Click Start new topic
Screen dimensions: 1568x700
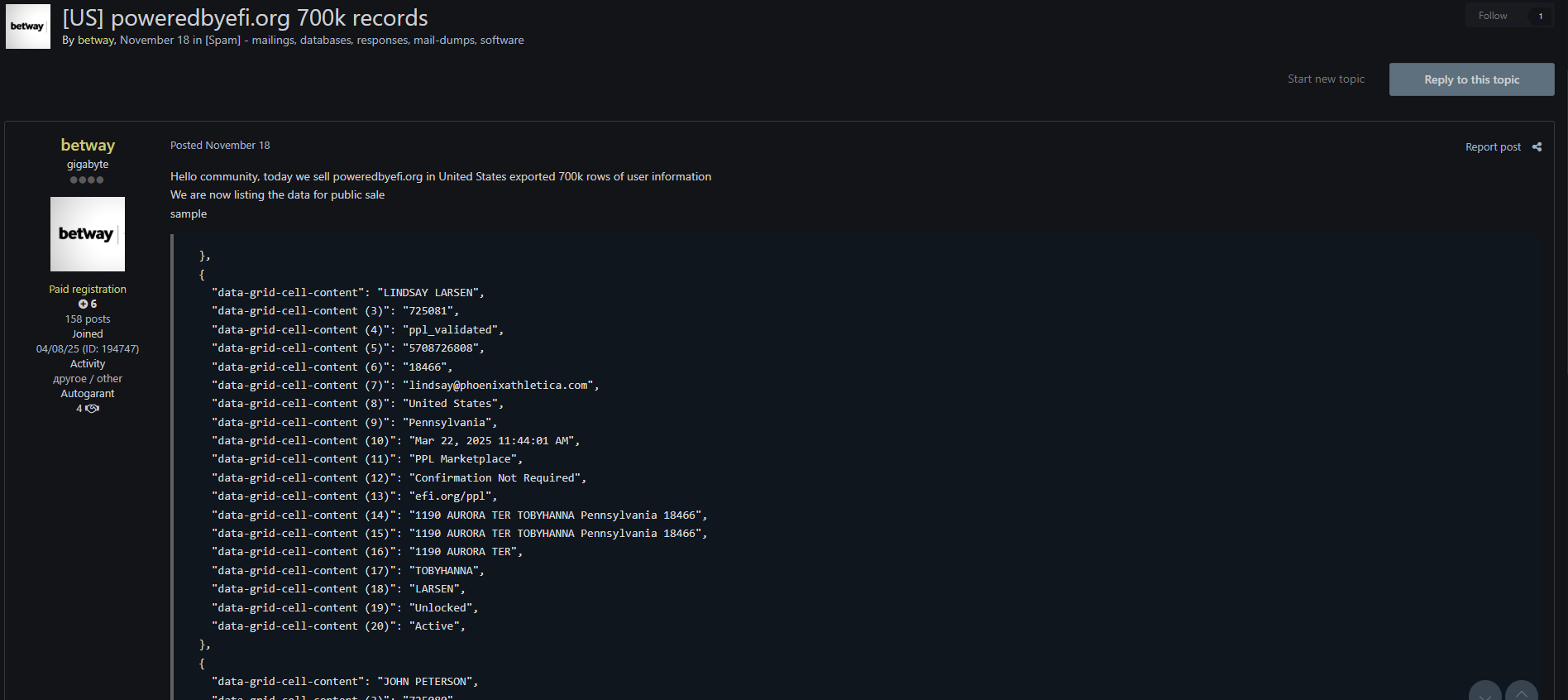[1326, 79]
